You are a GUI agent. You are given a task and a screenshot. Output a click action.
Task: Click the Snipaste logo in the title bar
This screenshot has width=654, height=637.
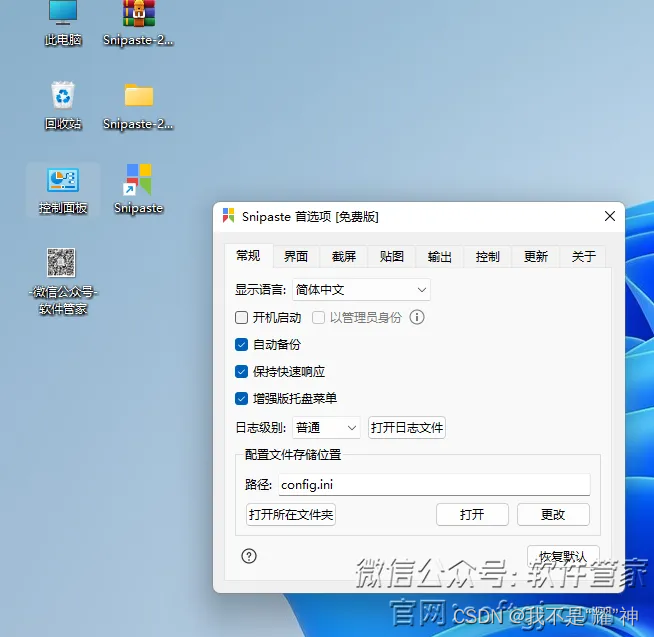(x=229, y=216)
